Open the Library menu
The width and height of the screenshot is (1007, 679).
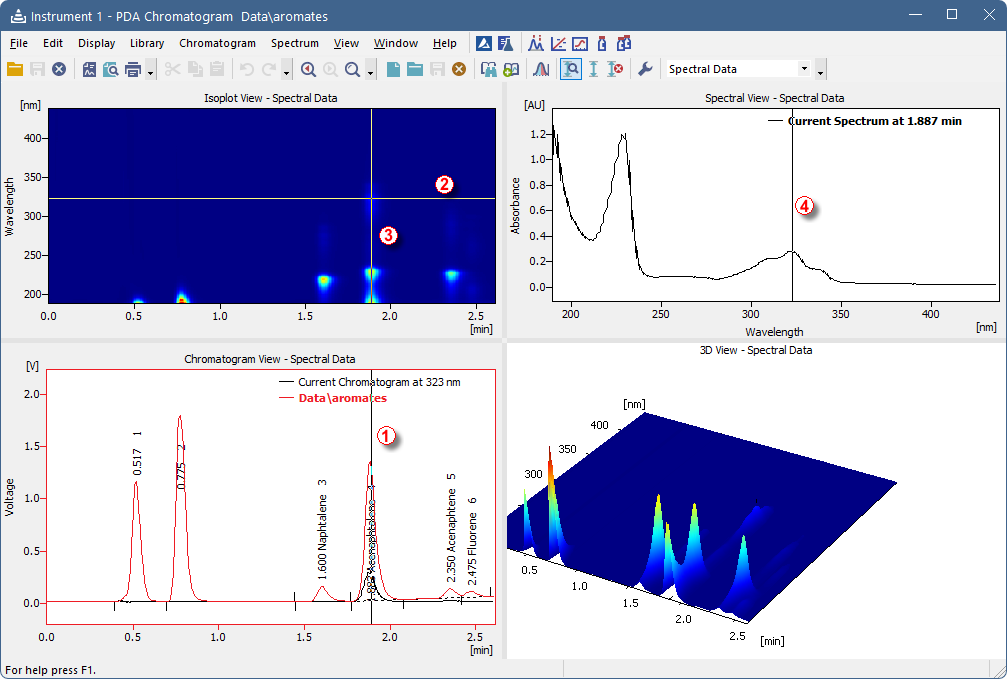pos(146,43)
